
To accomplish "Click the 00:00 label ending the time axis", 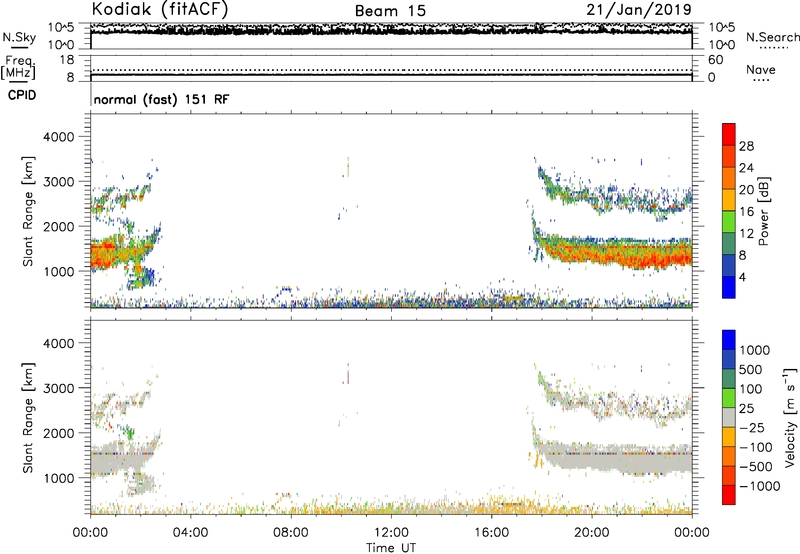I will coord(692,533).
